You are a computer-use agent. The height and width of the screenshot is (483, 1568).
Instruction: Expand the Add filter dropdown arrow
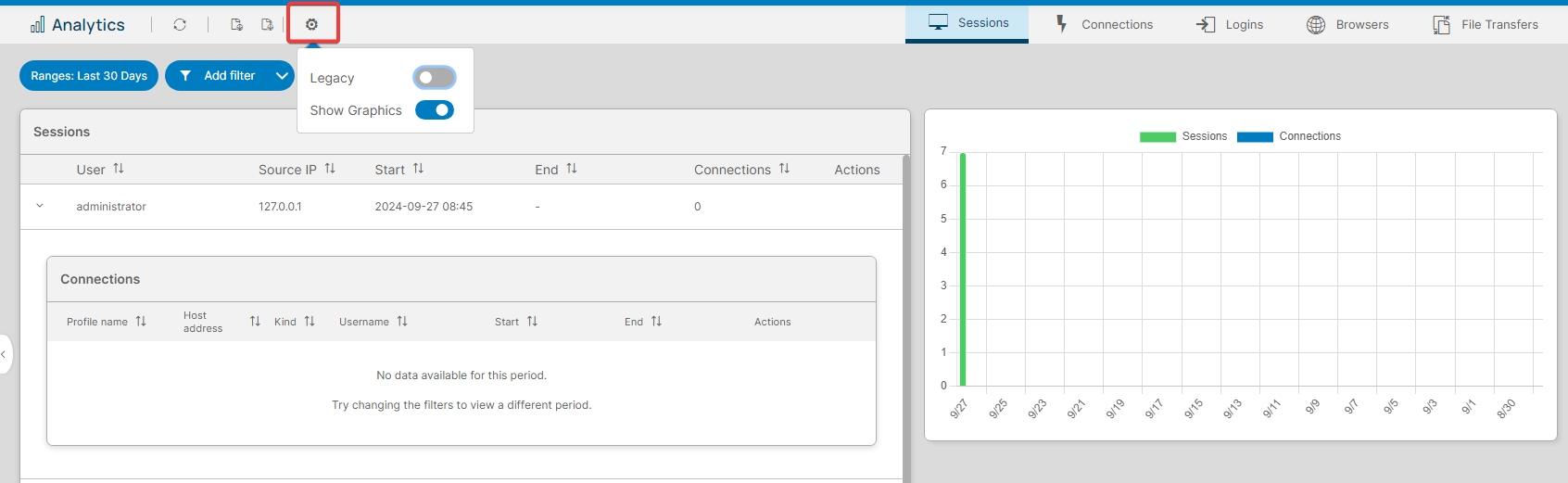282,76
